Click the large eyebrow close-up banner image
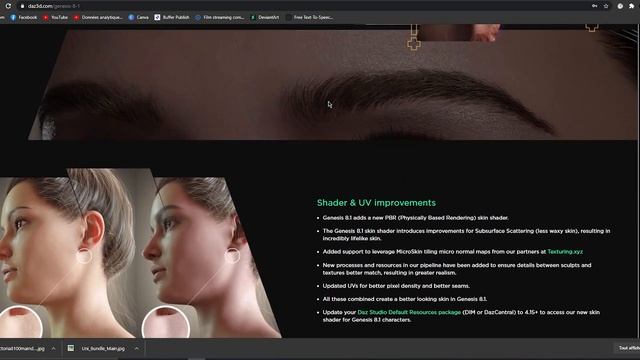The height and width of the screenshot is (360, 640). pos(333,84)
